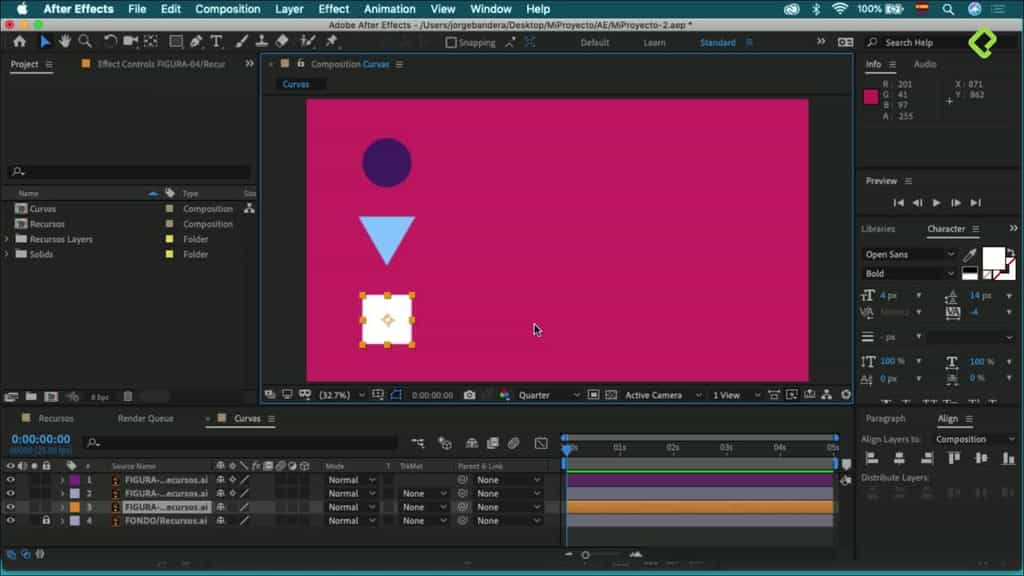Image resolution: width=1024 pixels, height=576 pixels.
Task: Open the magnification ratio dropdown (32.7%)
Action: pyautogui.click(x=341, y=395)
